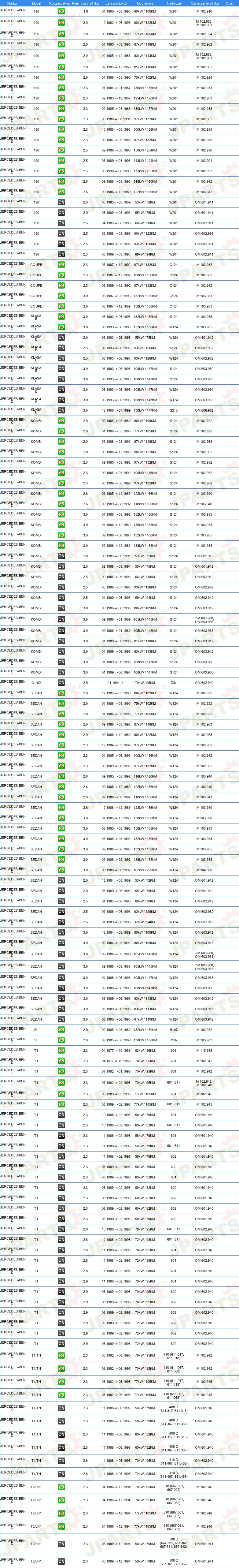Click PB icon in 190 136kW / 185KM row
This screenshot has width=239, height=1568.
tap(61, 88)
